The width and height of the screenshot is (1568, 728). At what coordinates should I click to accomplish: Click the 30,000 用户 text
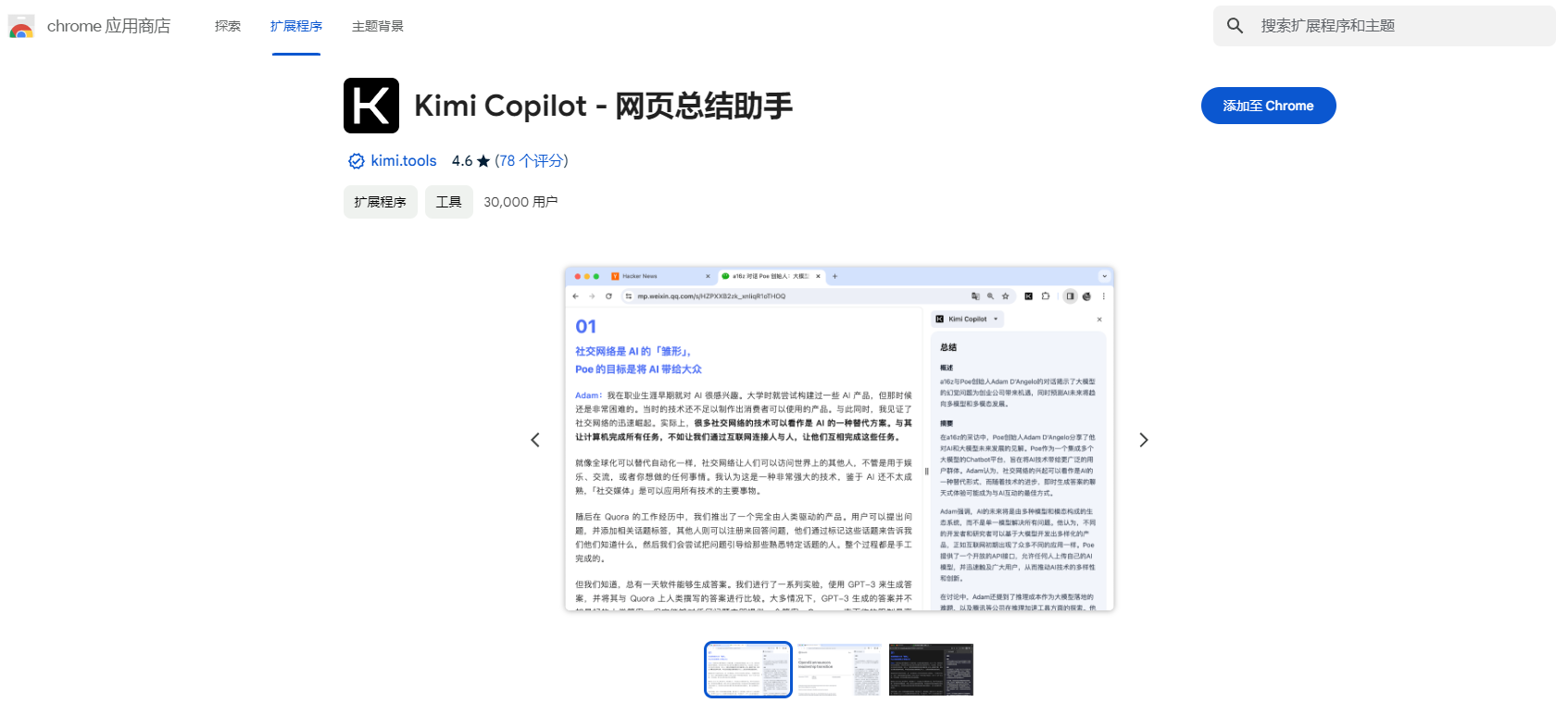coord(521,202)
